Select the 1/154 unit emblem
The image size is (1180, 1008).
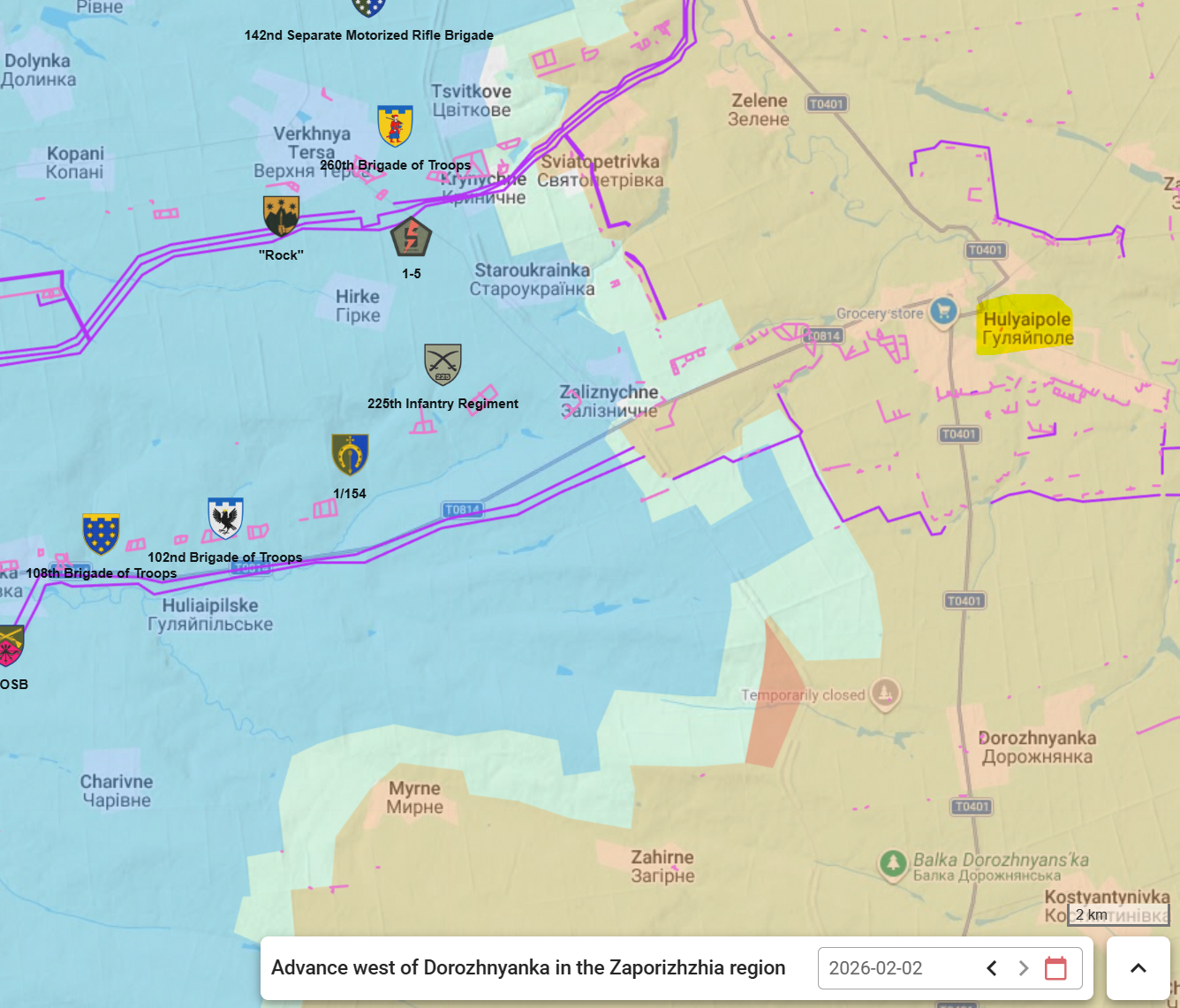(350, 455)
